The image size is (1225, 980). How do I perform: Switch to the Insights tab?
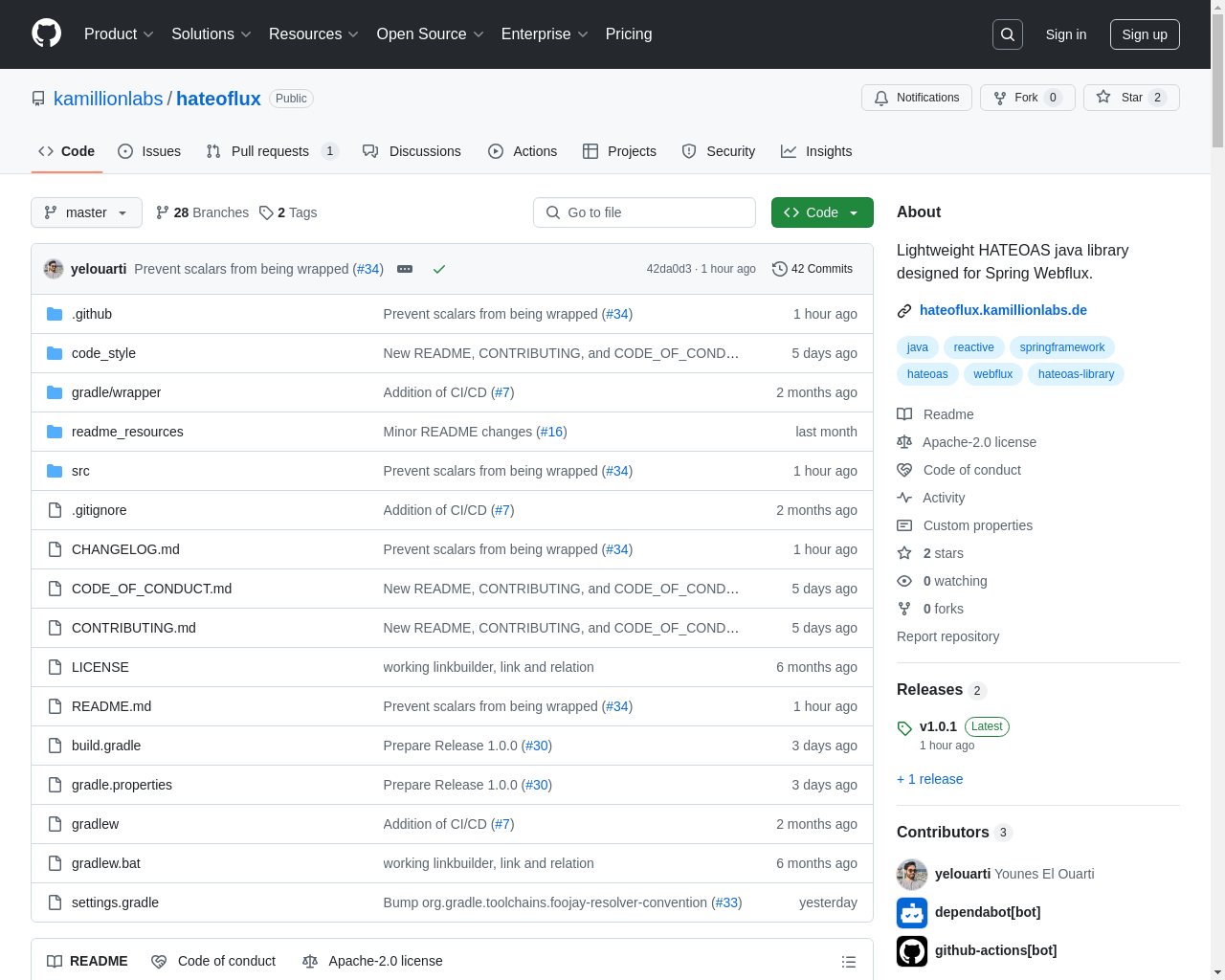[816, 151]
